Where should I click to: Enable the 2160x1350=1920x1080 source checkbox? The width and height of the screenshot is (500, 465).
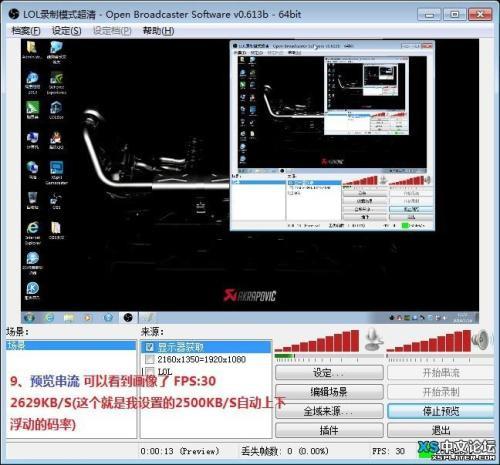pos(150,359)
